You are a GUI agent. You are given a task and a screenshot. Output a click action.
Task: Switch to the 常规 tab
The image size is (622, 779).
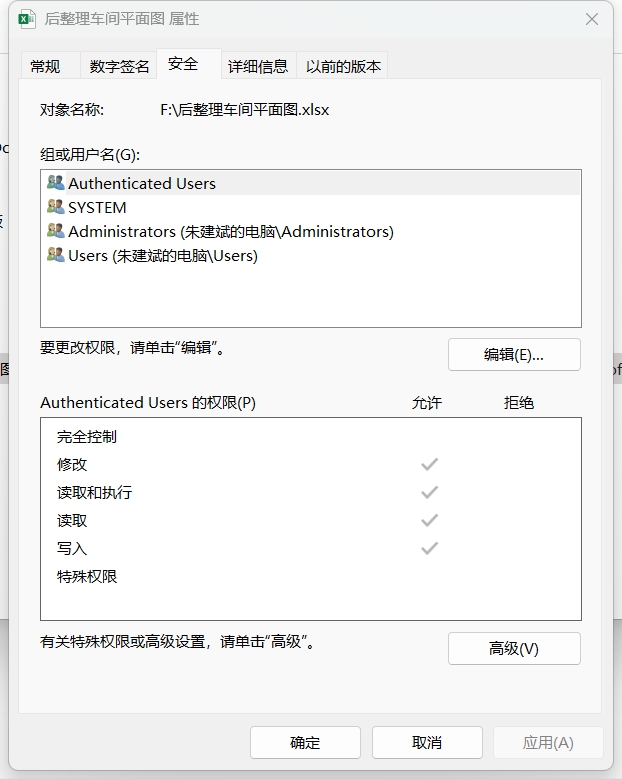[45, 66]
